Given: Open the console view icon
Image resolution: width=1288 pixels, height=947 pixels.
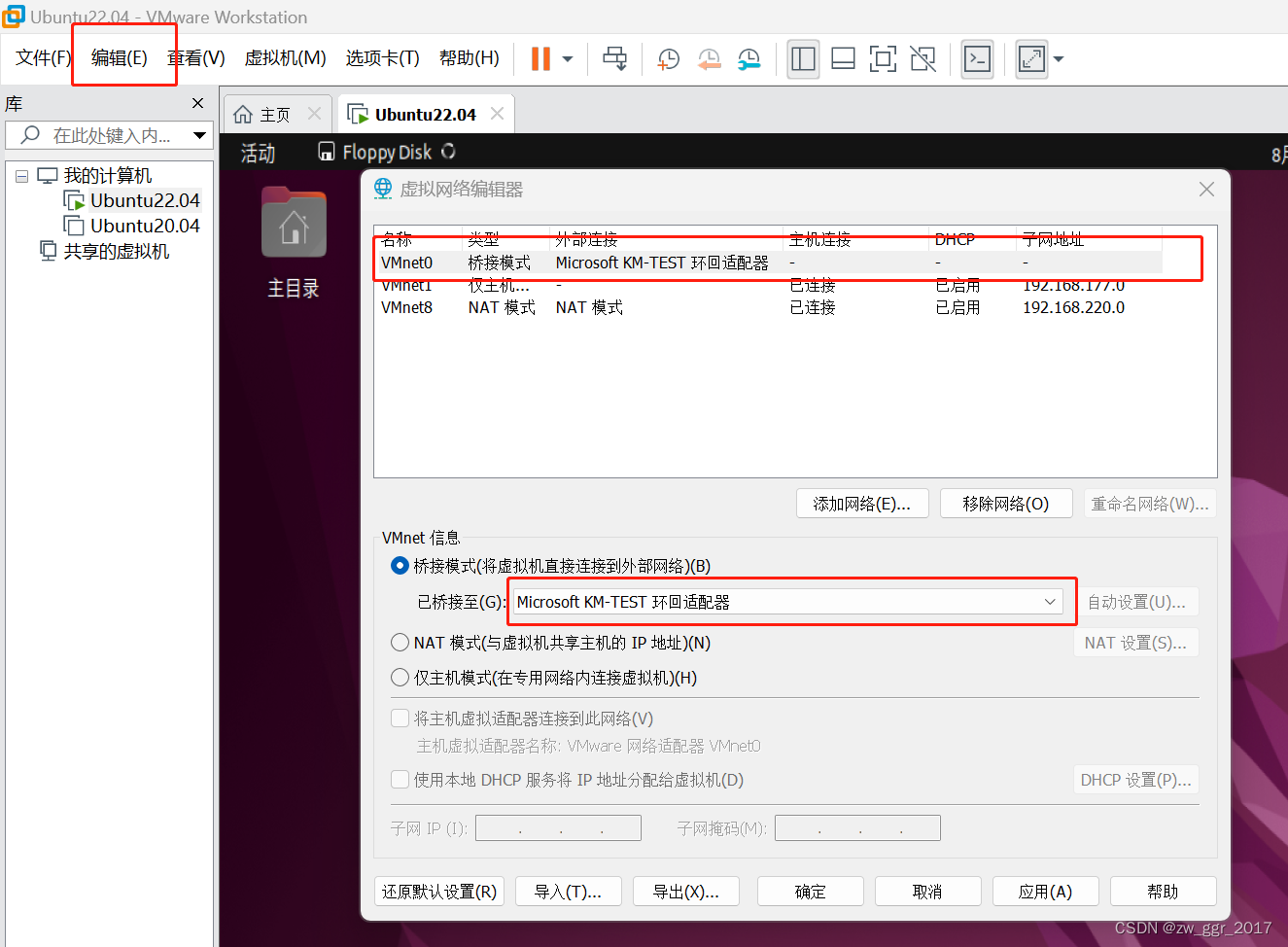Looking at the screenshot, I should 977,59.
